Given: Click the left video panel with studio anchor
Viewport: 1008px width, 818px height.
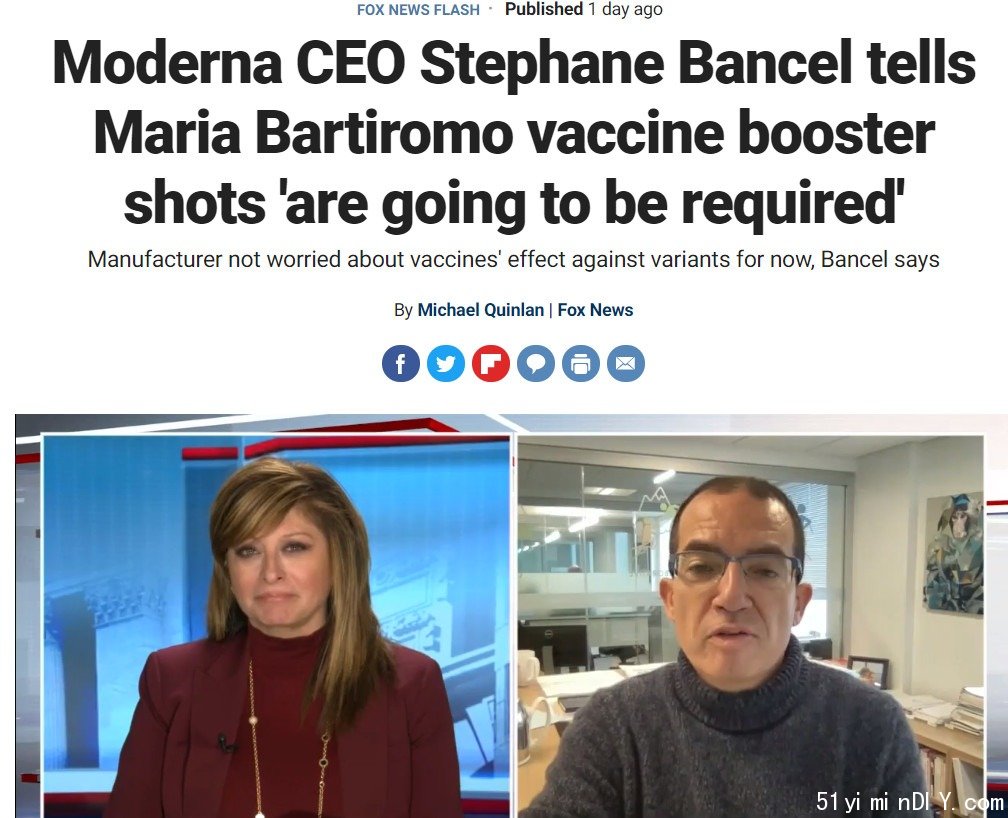Looking at the screenshot, I should click(x=276, y=626).
